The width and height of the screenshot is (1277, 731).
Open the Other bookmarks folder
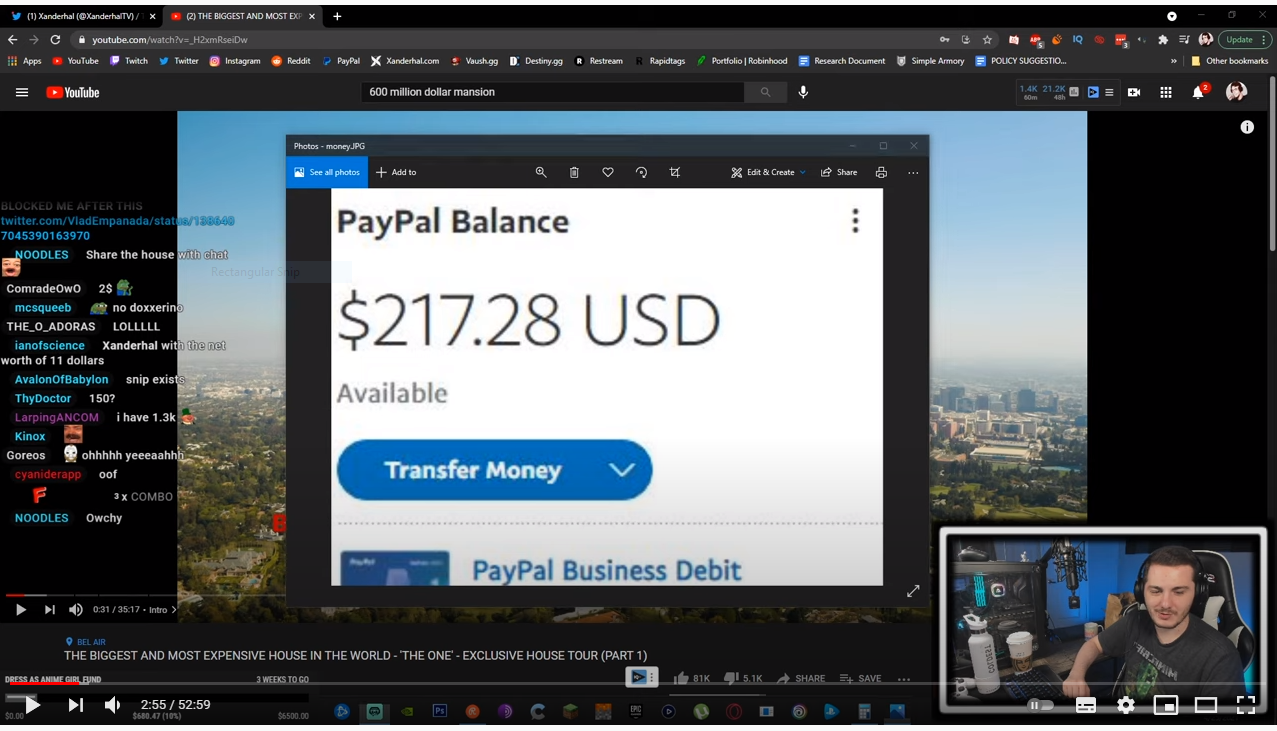pyautogui.click(x=1229, y=61)
